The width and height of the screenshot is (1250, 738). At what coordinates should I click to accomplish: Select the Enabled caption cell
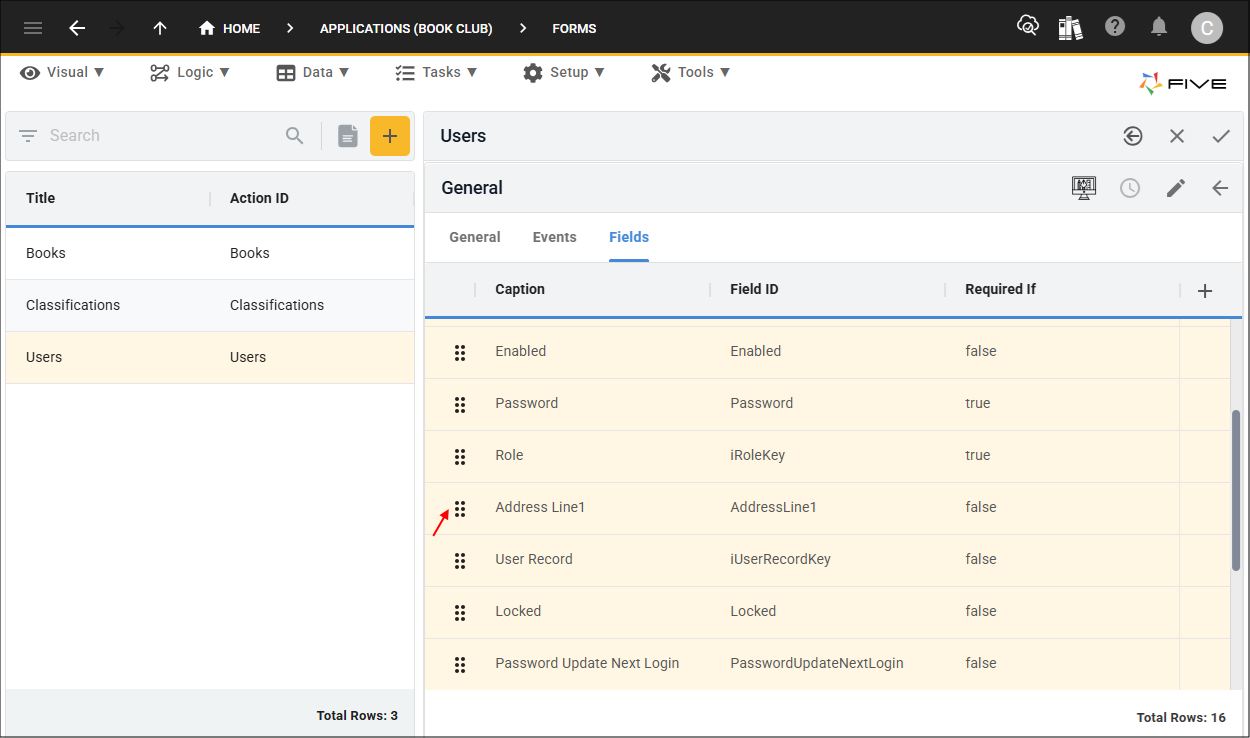[x=521, y=351]
